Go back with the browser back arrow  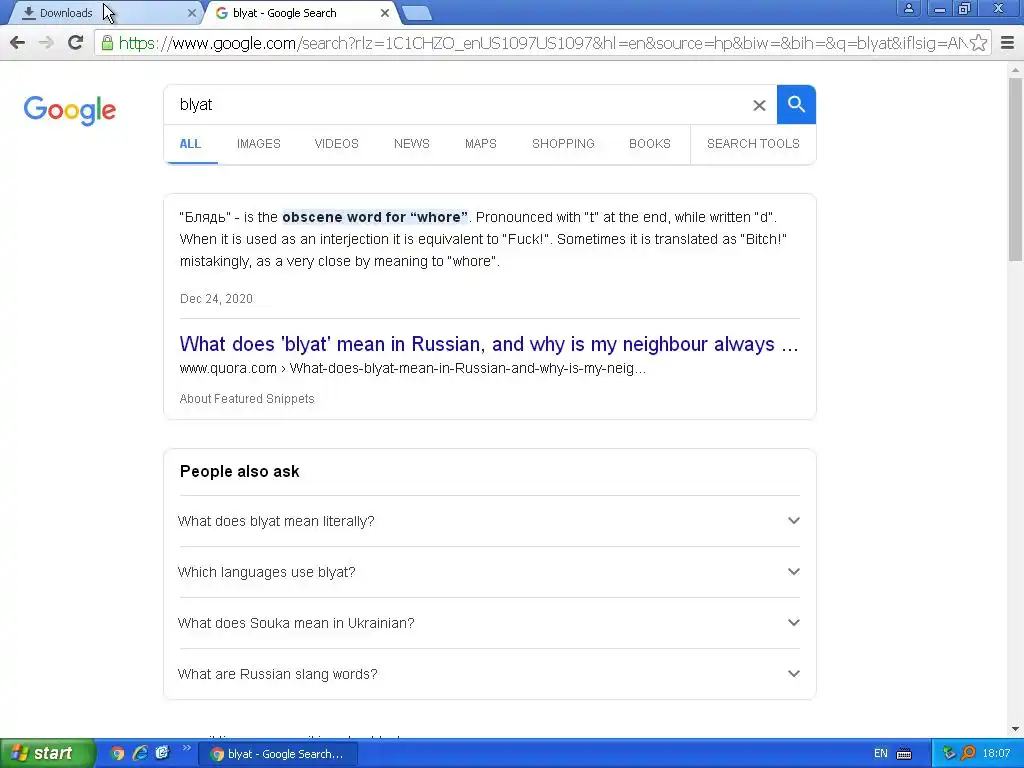[x=18, y=43]
